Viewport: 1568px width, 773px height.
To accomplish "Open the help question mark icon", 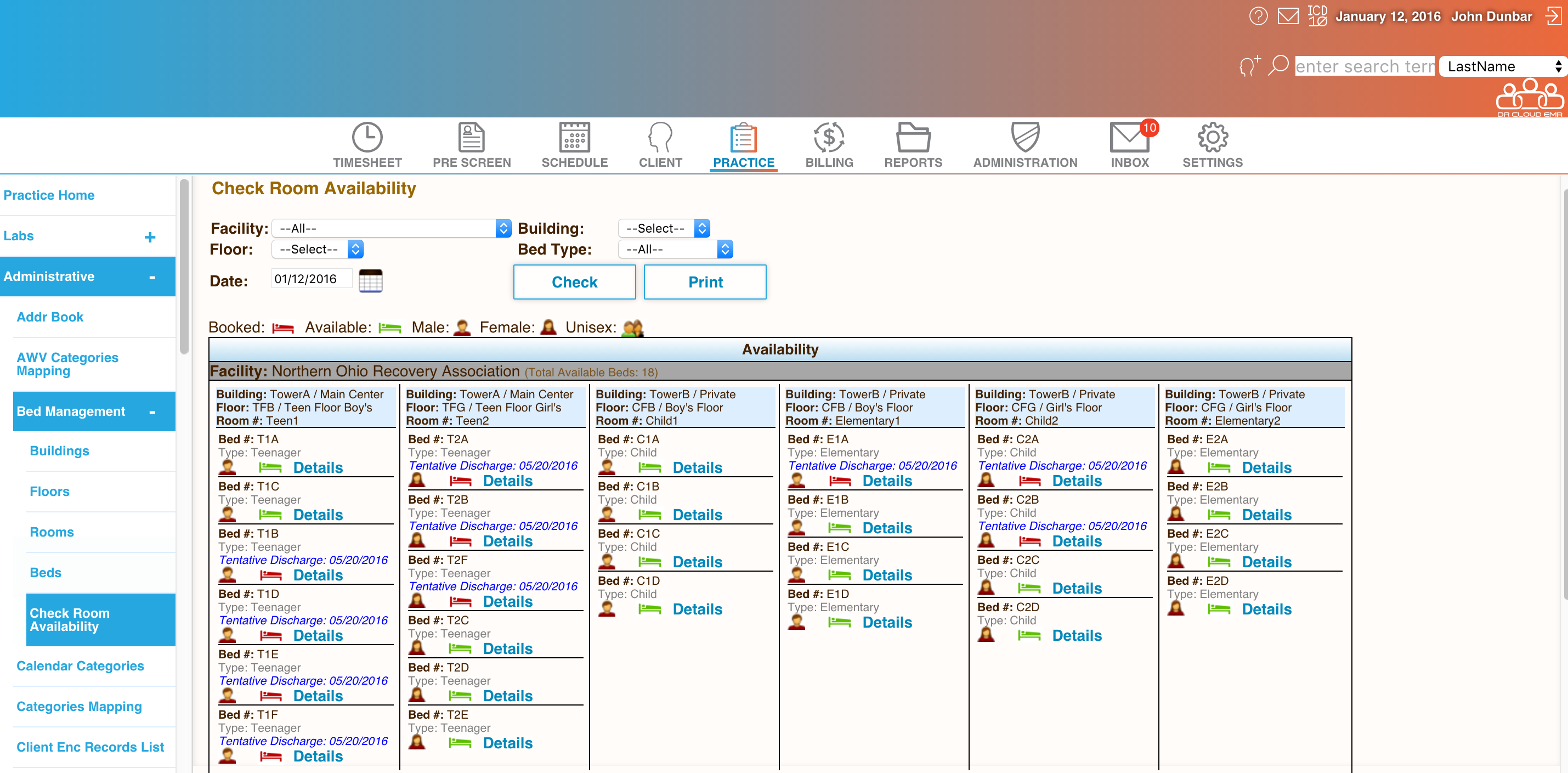I will 1258,16.
